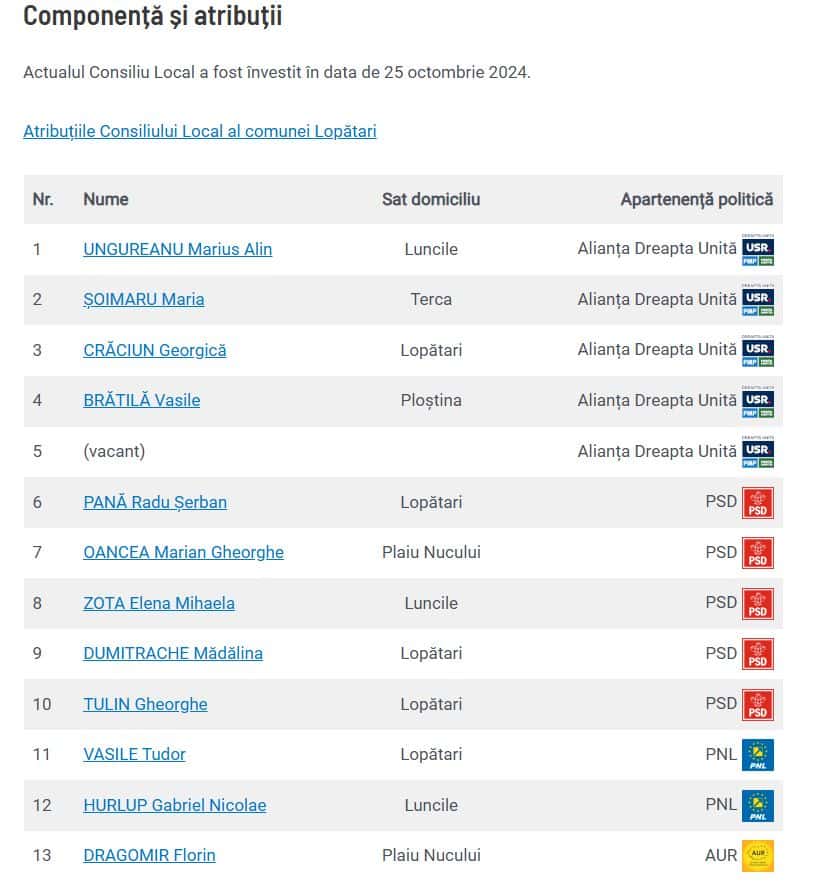Click USR party logo in Ungureanu's row

pyautogui.click(x=758, y=249)
